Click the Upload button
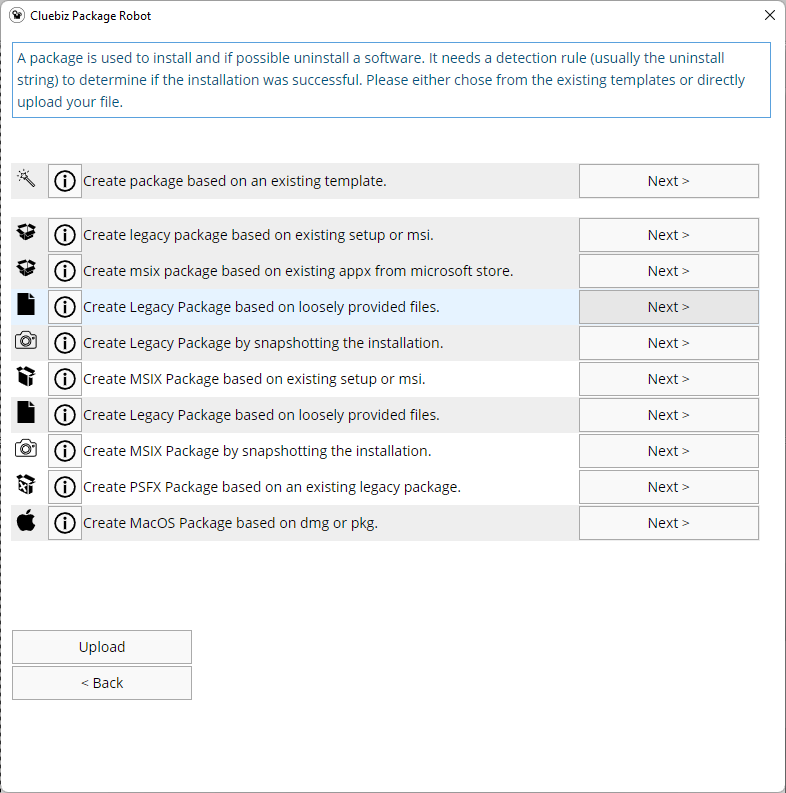This screenshot has width=786, height=793. (102, 647)
